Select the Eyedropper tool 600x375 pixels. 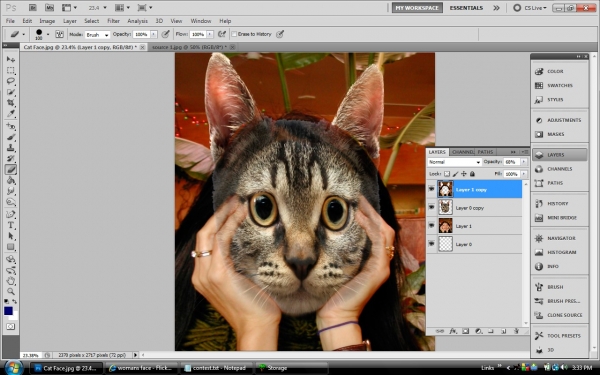(10, 114)
